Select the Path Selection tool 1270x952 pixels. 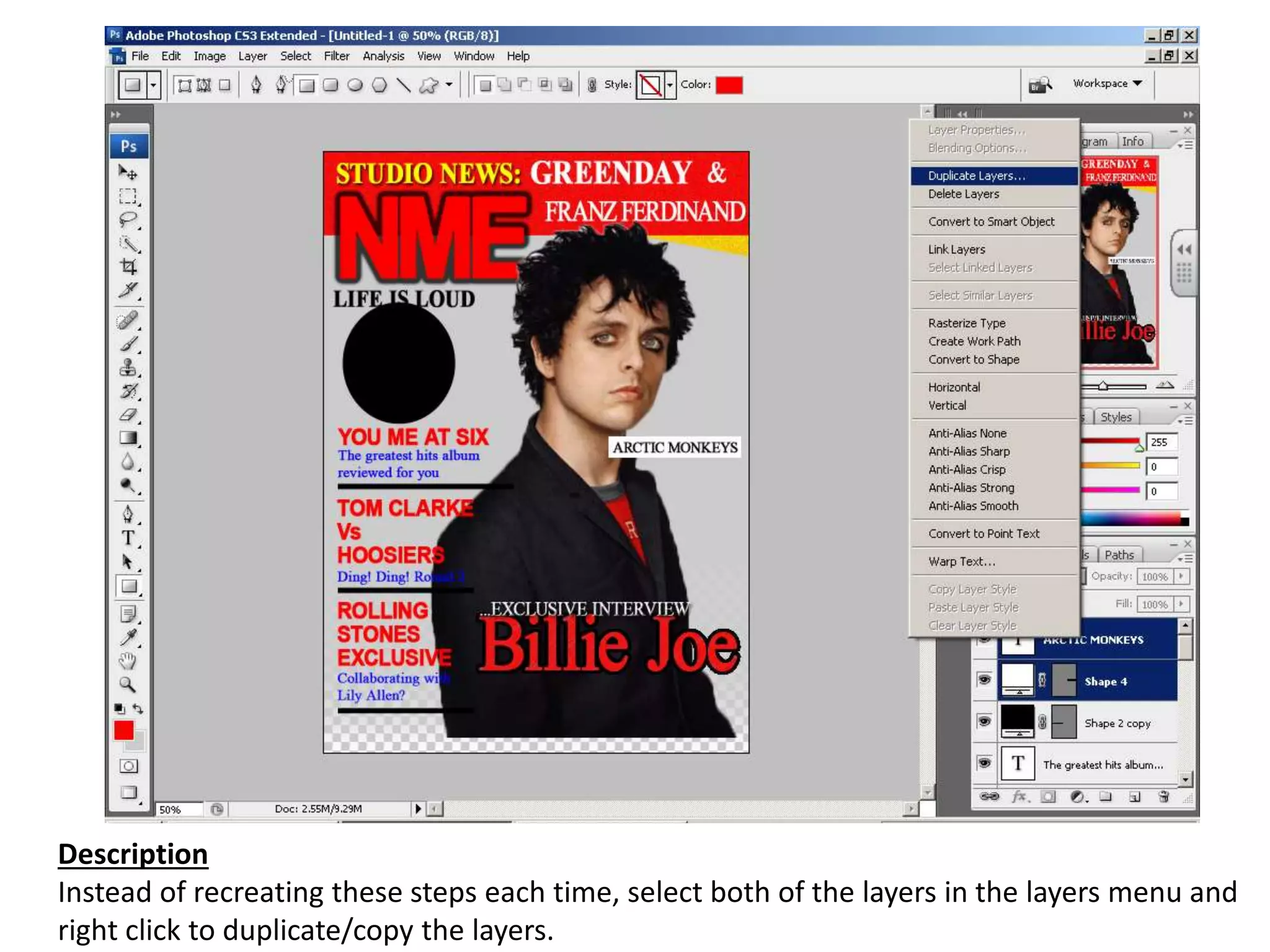click(x=128, y=562)
